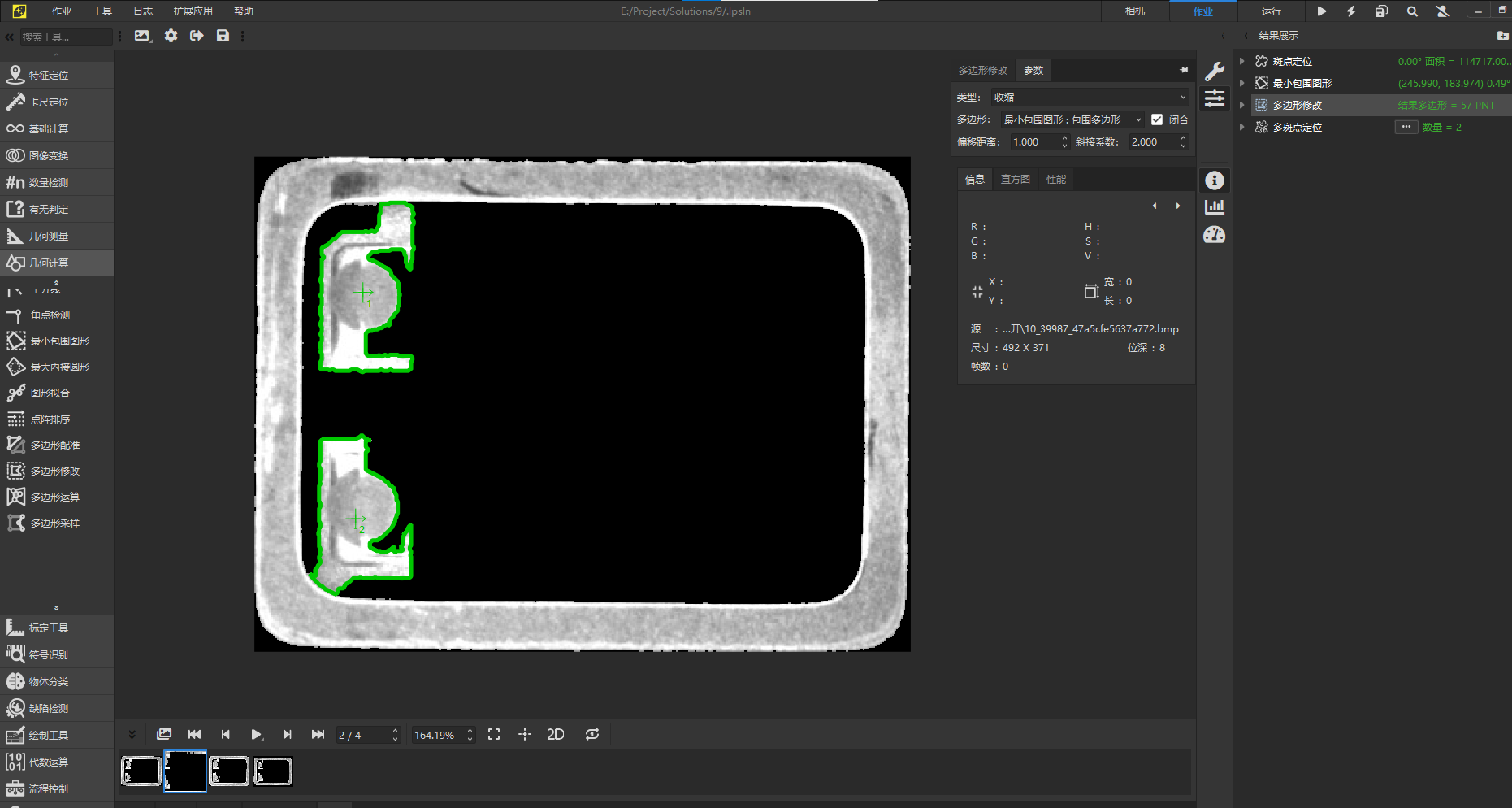This screenshot has width=1512, height=808.
Task: Click the fit-to-screen icon
Action: point(494,734)
